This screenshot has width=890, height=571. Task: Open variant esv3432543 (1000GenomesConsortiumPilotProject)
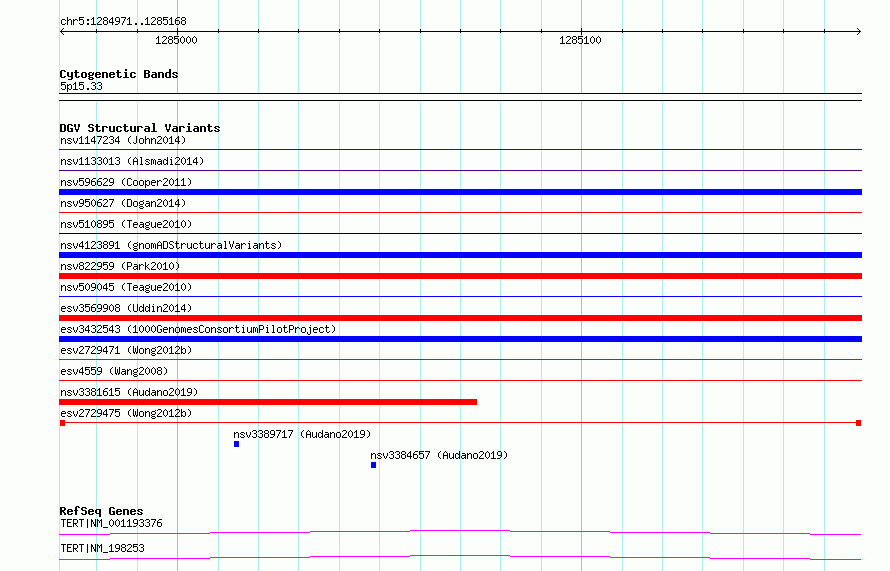coord(198,329)
